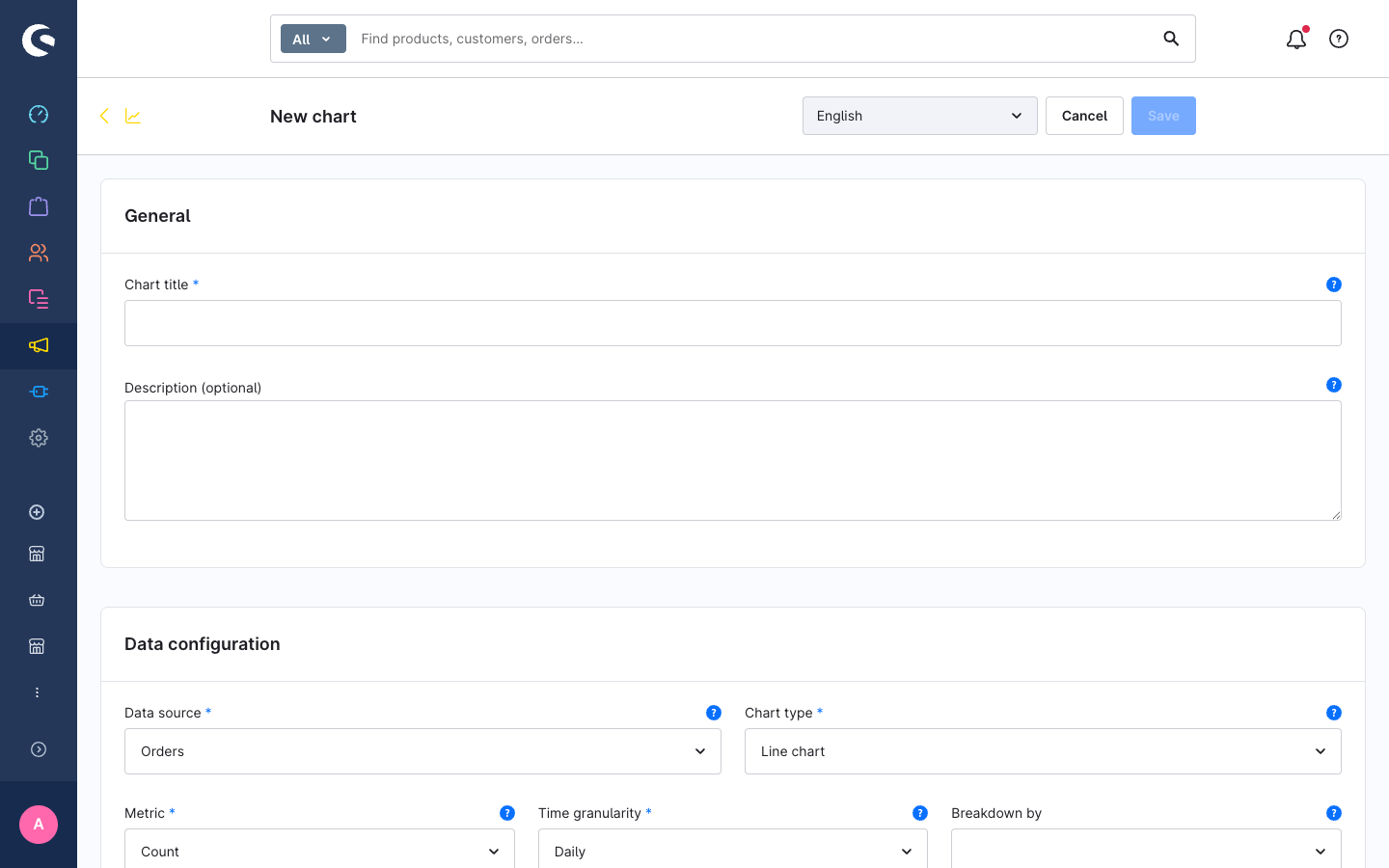Open the help question mark in the header

(x=1339, y=39)
